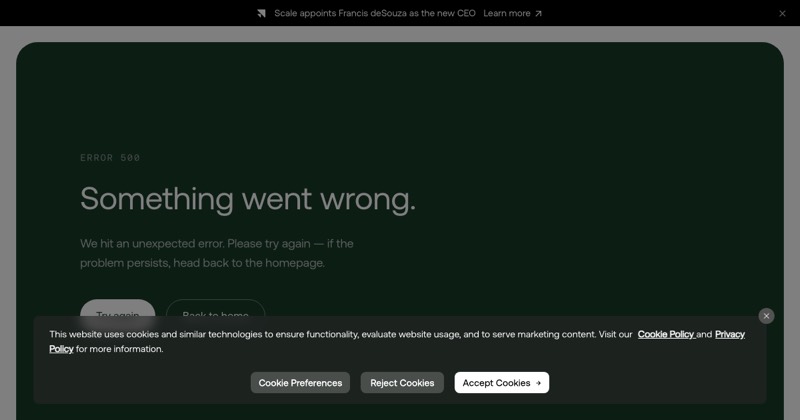This screenshot has width=800, height=420.
Task: Open the Cookie Policy link
Action: pos(666,334)
